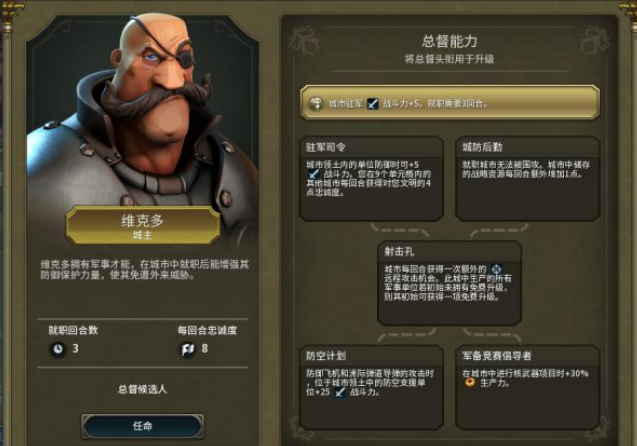Click the clock icon under 就职回合数

58,349
